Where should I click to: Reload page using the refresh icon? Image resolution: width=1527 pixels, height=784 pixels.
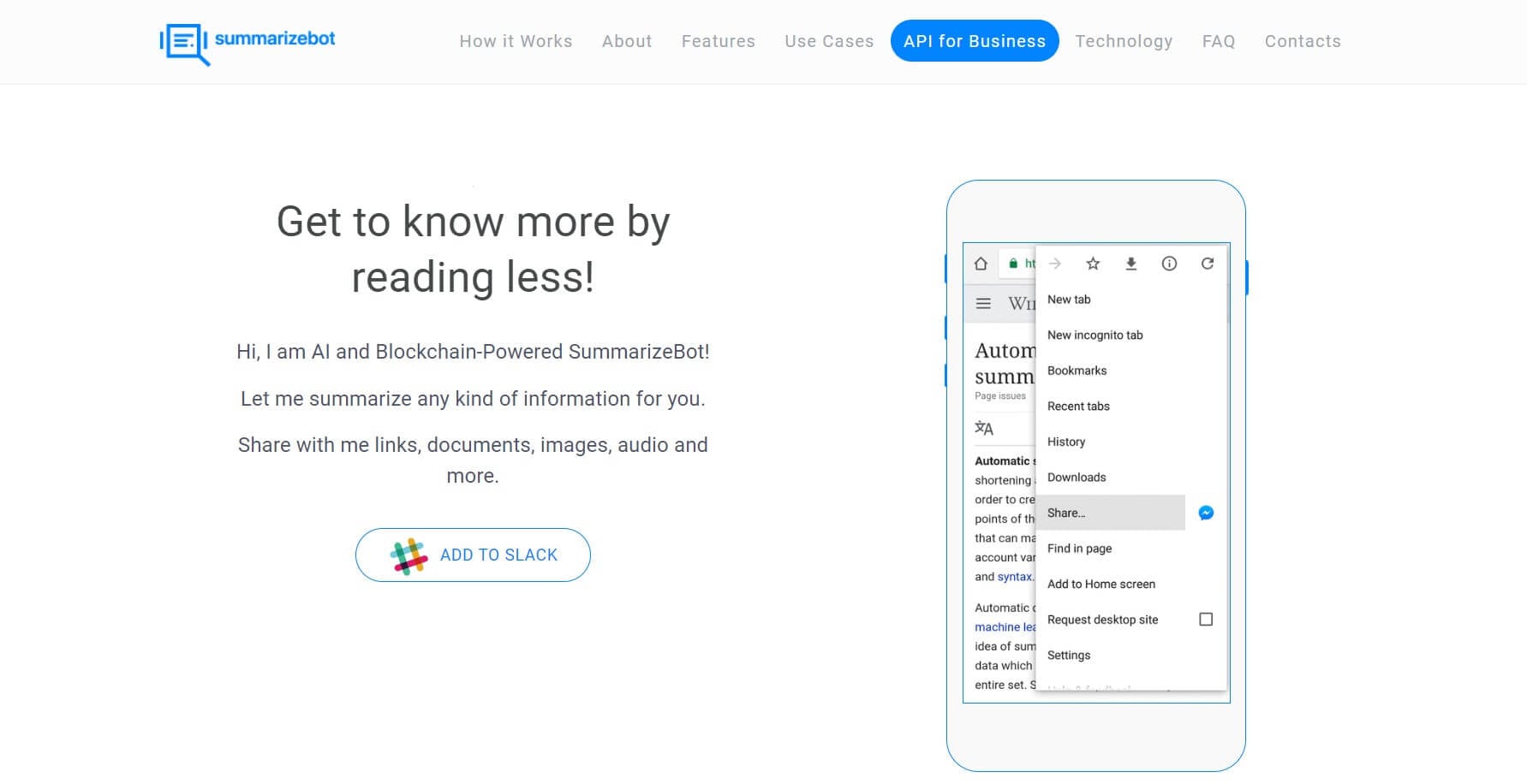point(1208,264)
